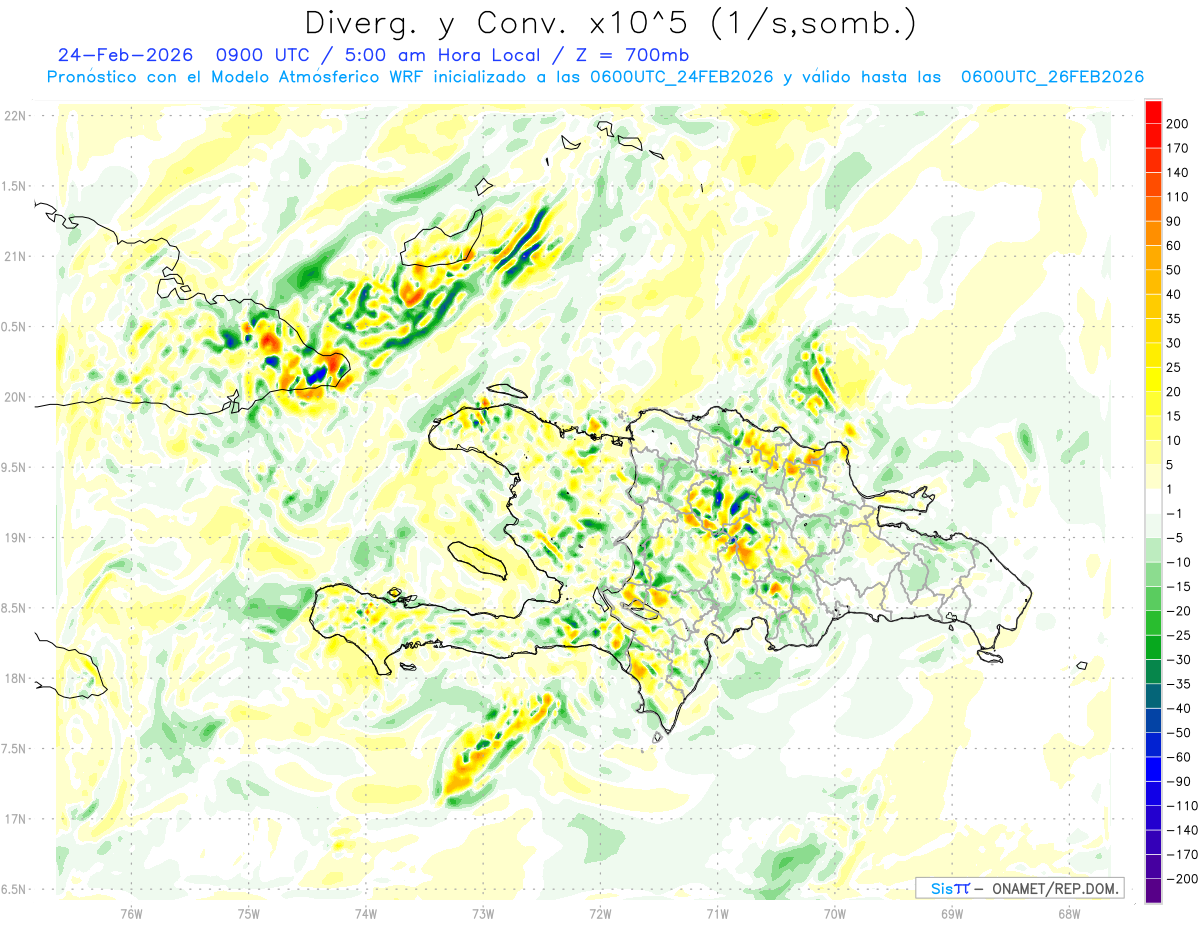The width and height of the screenshot is (1200, 927).
Task: Click the "70W" longitude label
Action: [x=835, y=912]
